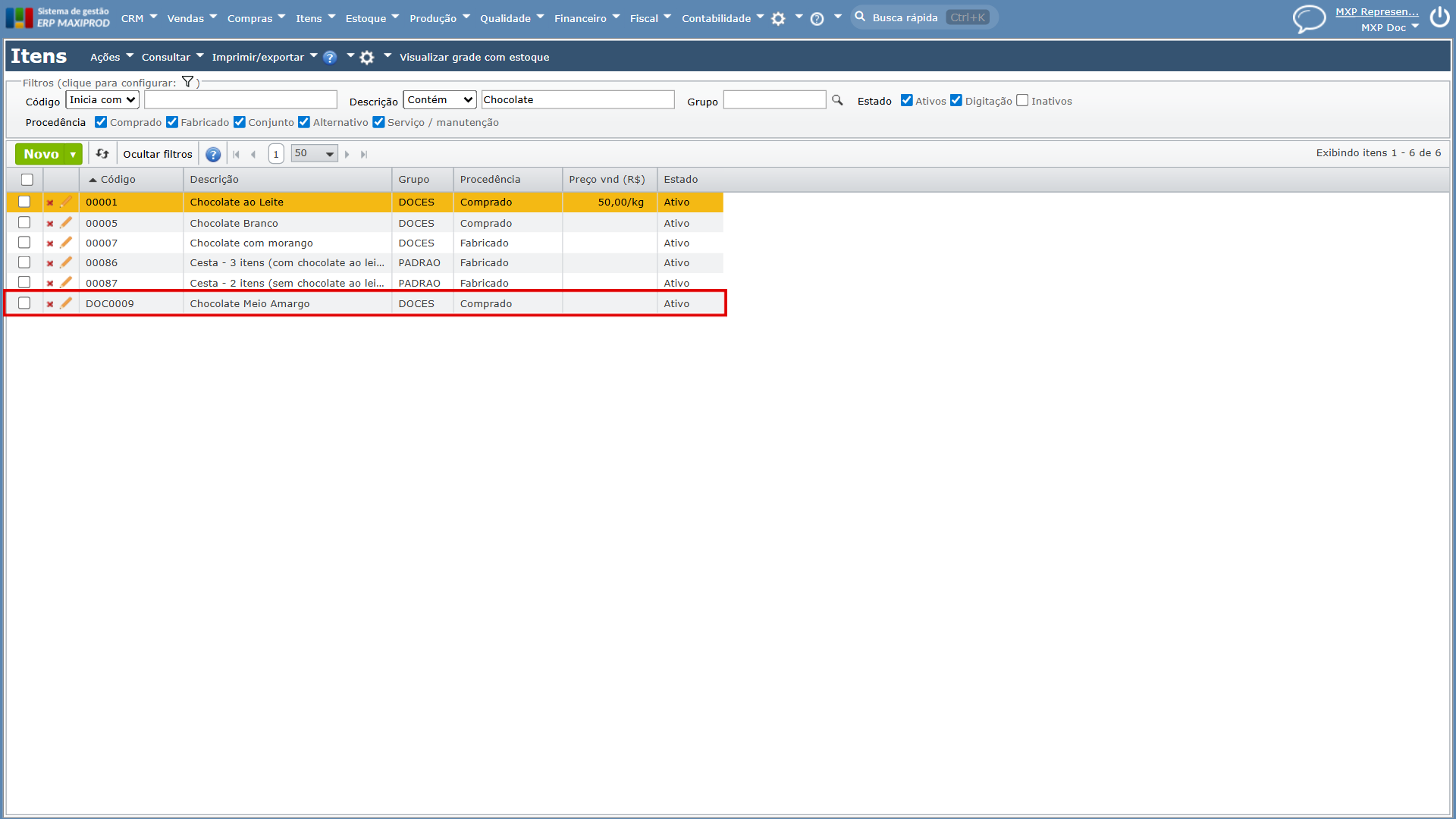Screen dimensions: 1456x819
Task: Tick the select-all header checkbox
Action: (27, 180)
